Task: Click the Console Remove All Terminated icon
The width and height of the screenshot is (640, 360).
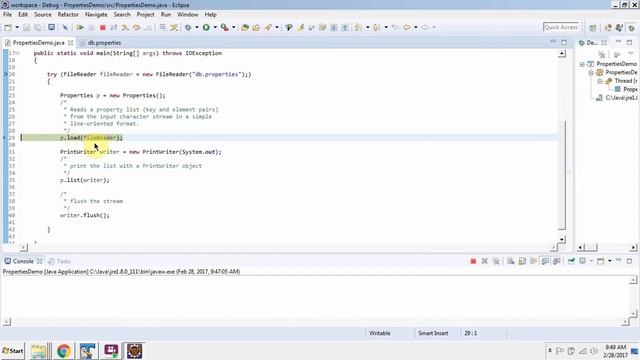Action: pos(496,261)
